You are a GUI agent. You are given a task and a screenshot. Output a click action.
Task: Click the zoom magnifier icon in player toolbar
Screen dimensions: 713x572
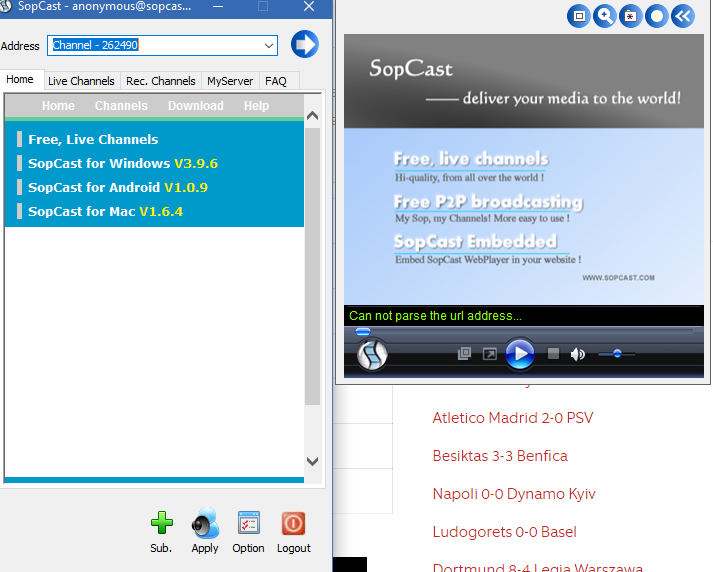[605, 16]
